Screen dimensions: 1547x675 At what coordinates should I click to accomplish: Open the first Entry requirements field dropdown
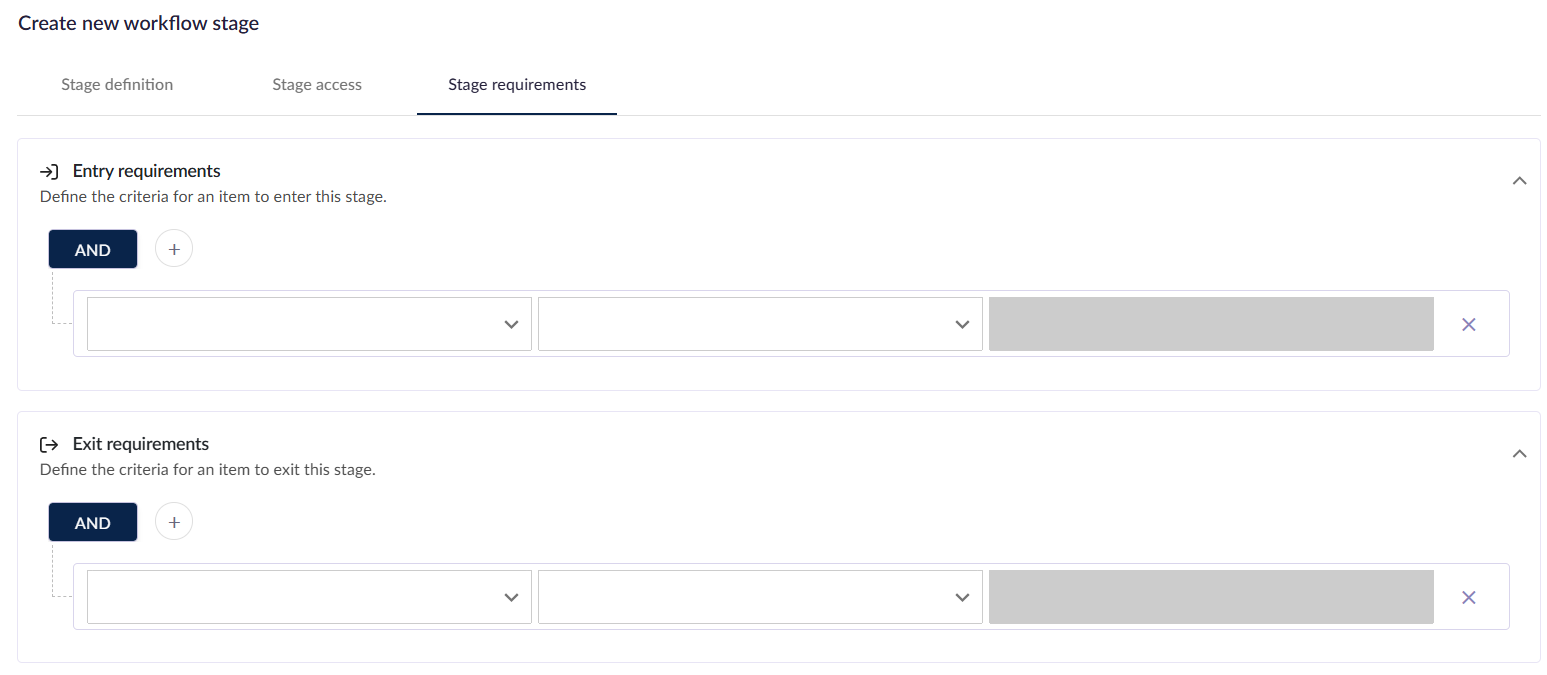coord(308,323)
